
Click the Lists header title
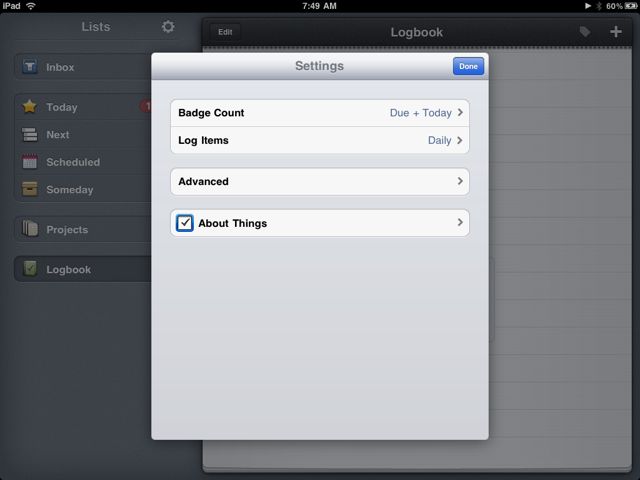tap(96, 27)
